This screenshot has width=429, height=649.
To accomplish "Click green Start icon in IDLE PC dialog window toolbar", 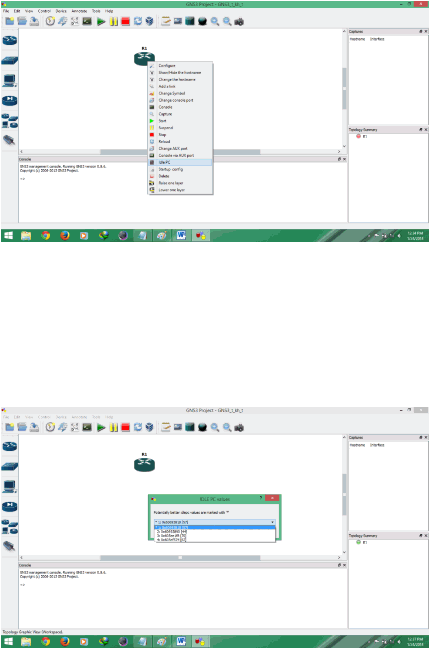I will click(101, 427).
